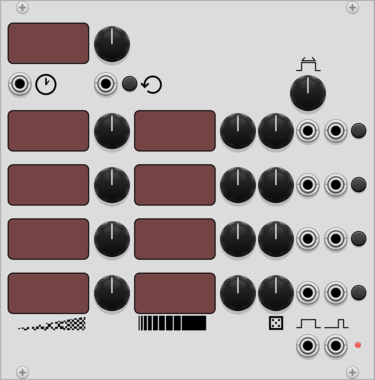The height and width of the screenshot is (380, 375).
Task: Toggle the first row's round mute button
Action: [358, 130]
